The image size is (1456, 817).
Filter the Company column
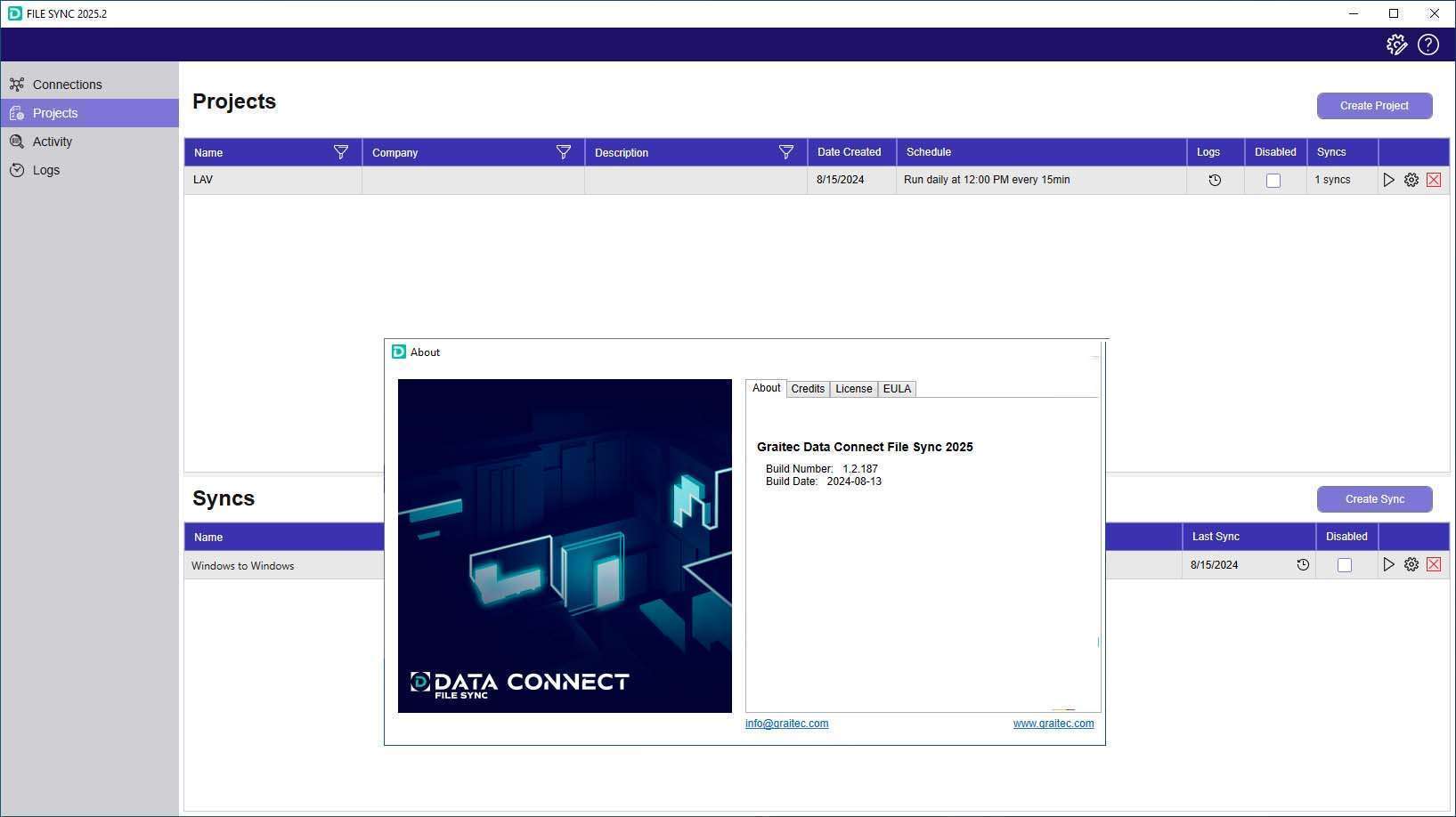[564, 152]
